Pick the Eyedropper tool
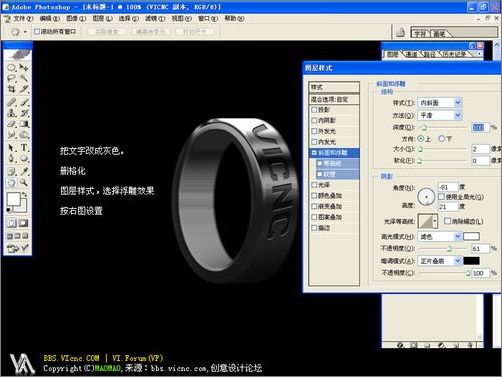This screenshot has width=502, height=377. [x=24, y=171]
